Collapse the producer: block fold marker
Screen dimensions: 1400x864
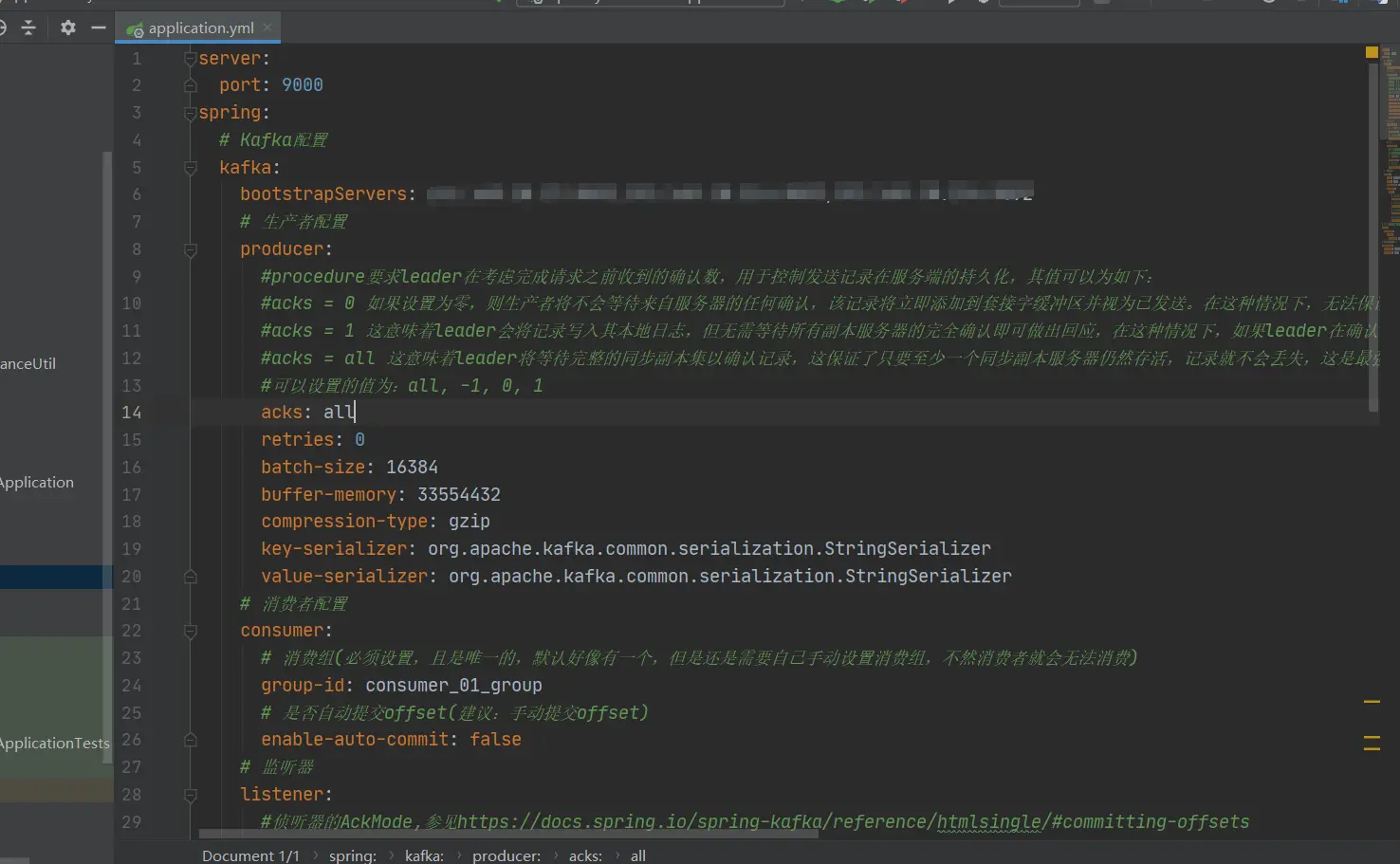point(190,249)
